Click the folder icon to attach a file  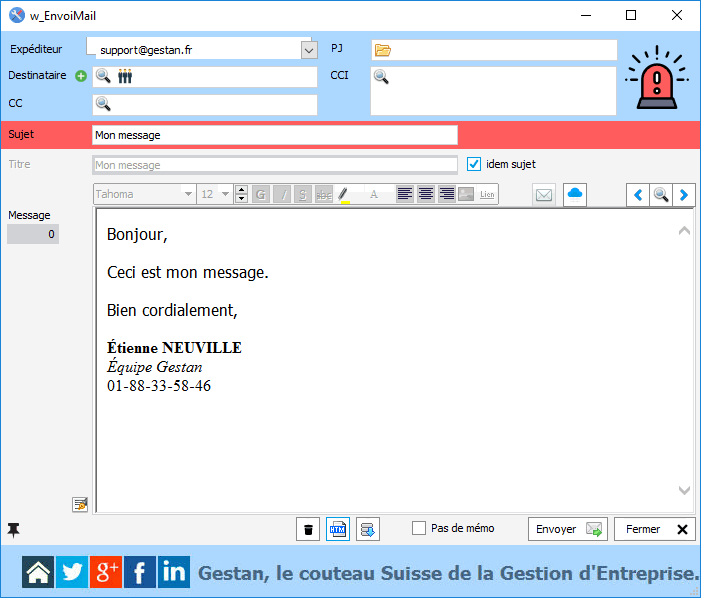coord(382,50)
